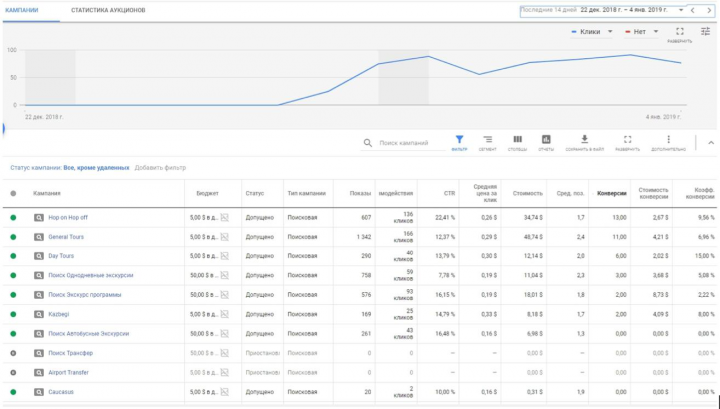Image resolution: width=720 pixels, height=409 pixels.
Task: Sort by Сред. поз. column header
Action: pos(571,193)
